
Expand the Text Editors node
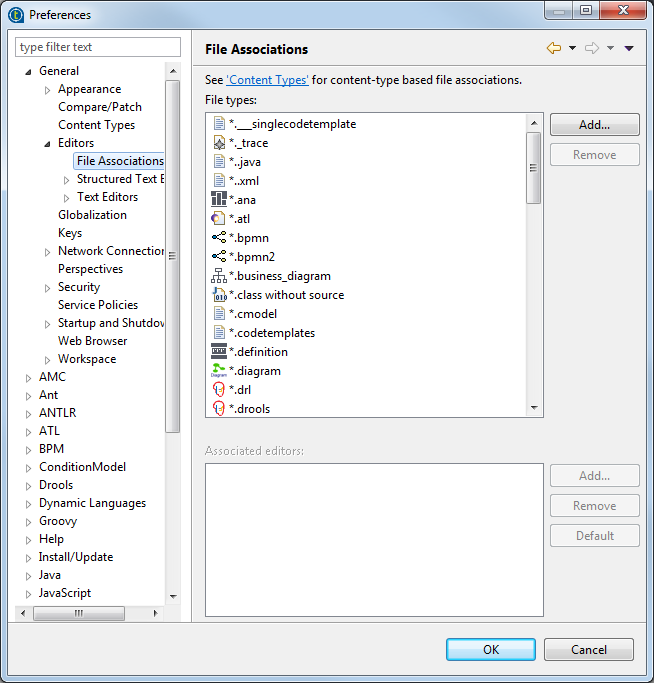pyautogui.click(x=66, y=198)
